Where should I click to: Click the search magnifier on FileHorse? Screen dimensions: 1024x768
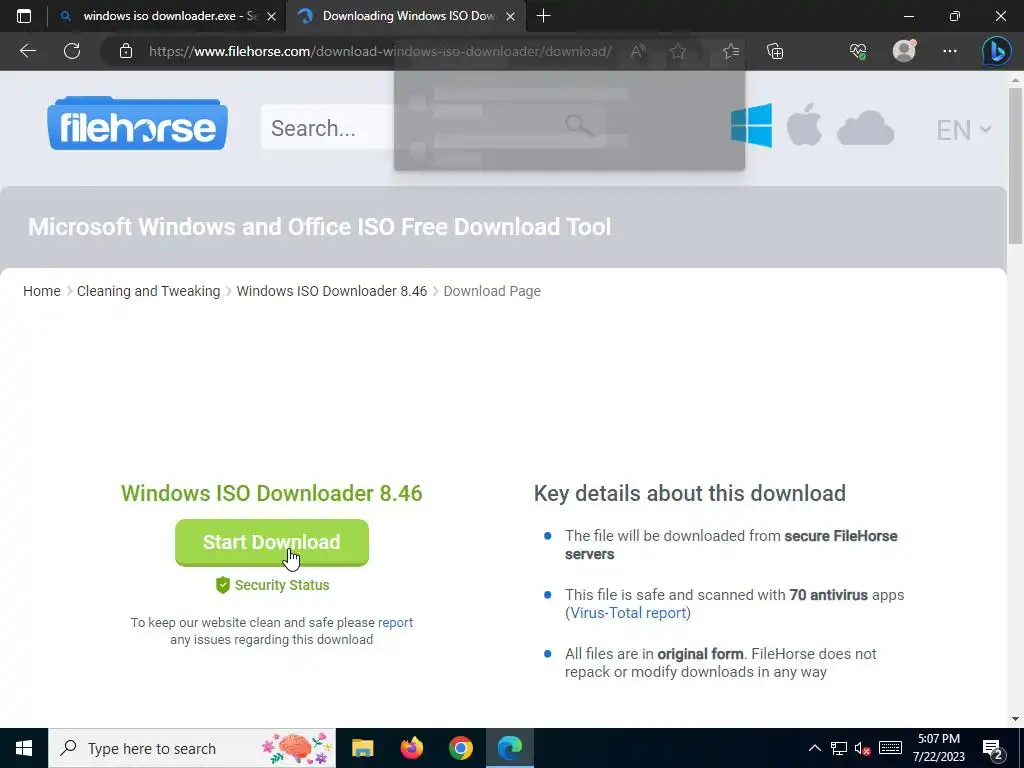579,125
